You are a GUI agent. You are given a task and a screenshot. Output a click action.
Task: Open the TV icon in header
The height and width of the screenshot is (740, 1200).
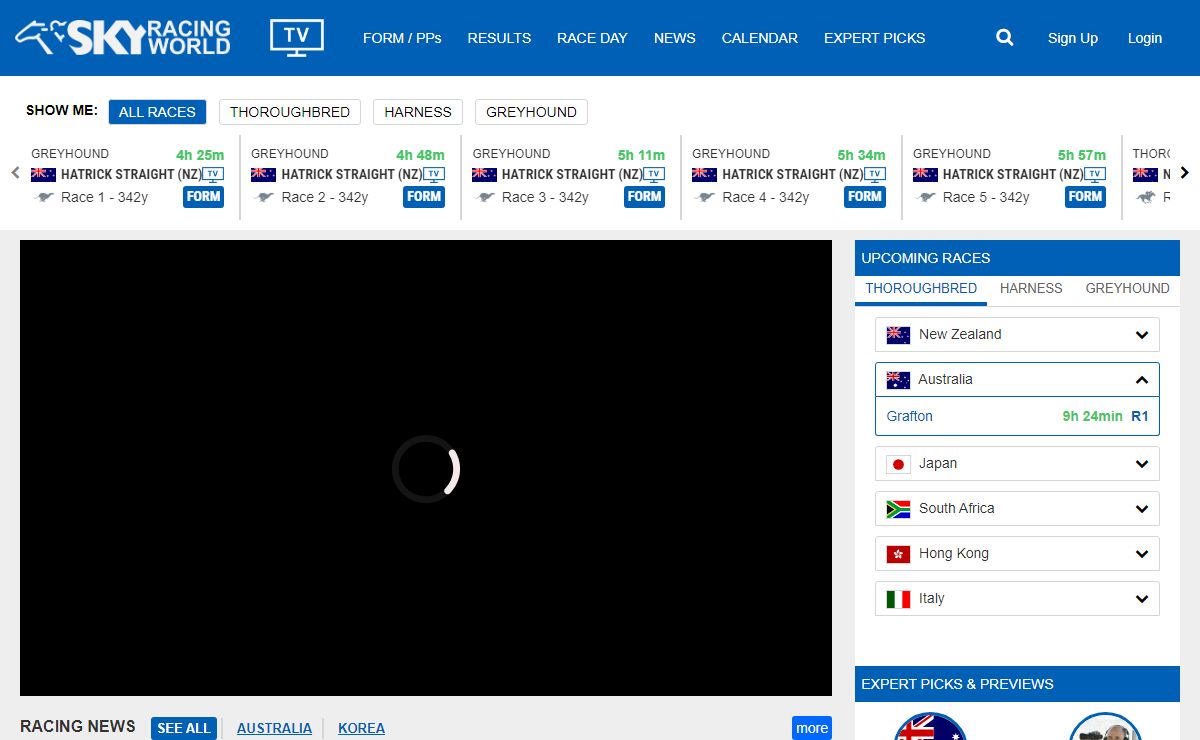pos(297,37)
